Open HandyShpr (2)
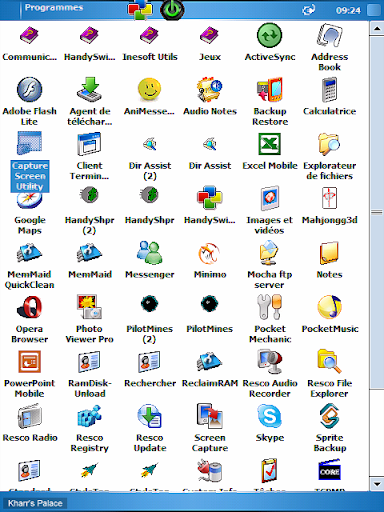384x512 pixels. pyautogui.click(x=89, y=195)
